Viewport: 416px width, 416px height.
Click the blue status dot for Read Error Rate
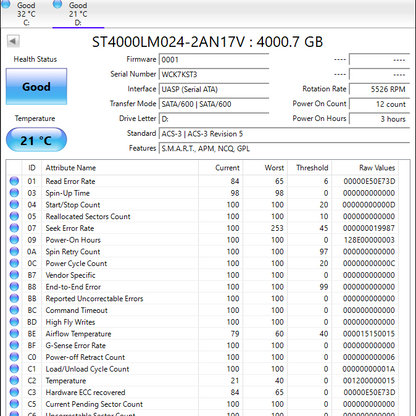coord(14,181)
